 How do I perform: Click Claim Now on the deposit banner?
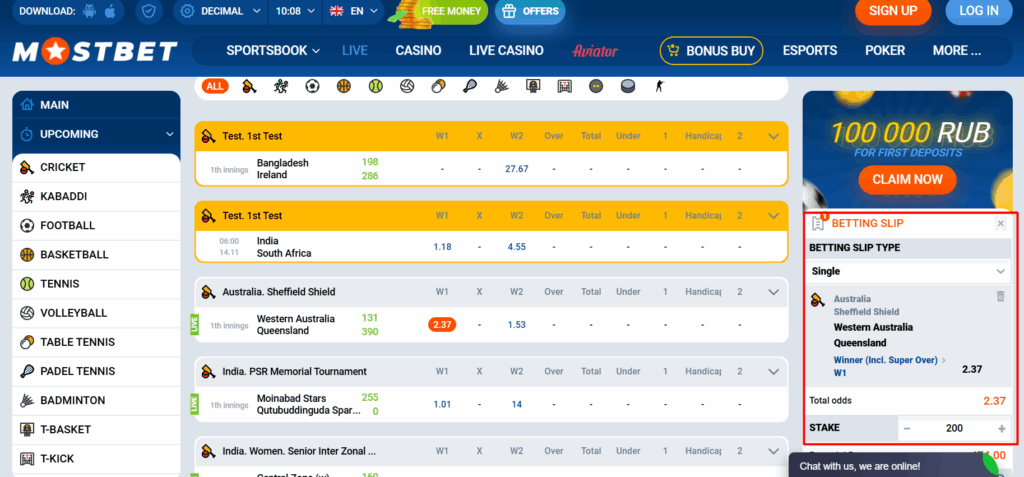907,180
